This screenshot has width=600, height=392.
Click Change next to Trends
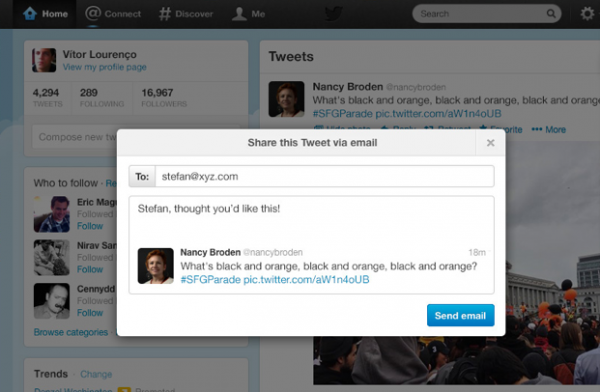(x=96, y=374)
